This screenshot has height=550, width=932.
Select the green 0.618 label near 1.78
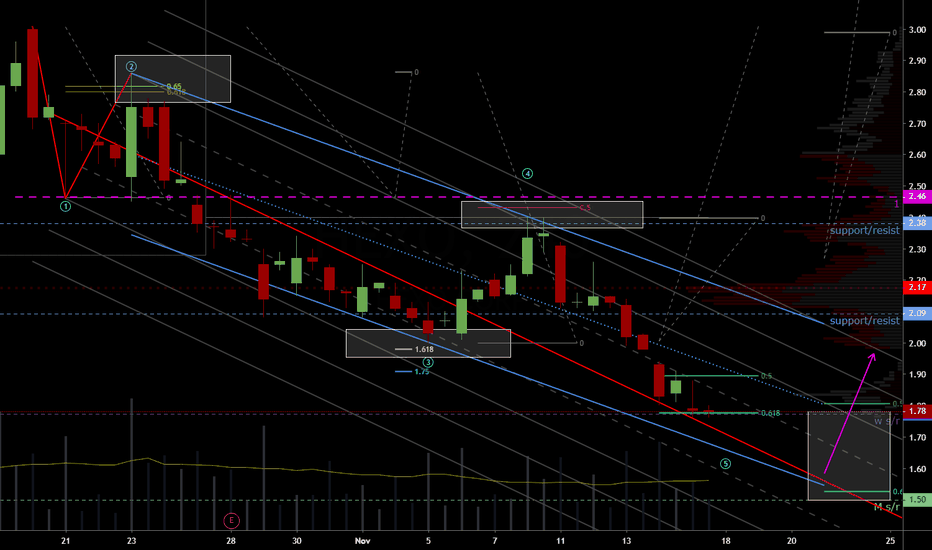click(770, 413)
